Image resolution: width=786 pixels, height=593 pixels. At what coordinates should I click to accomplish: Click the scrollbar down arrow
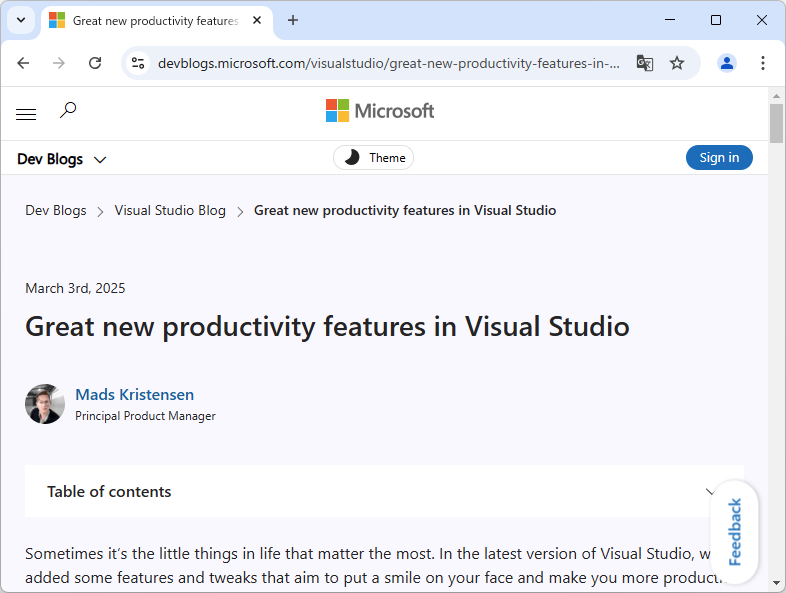[x=776, y=583]
